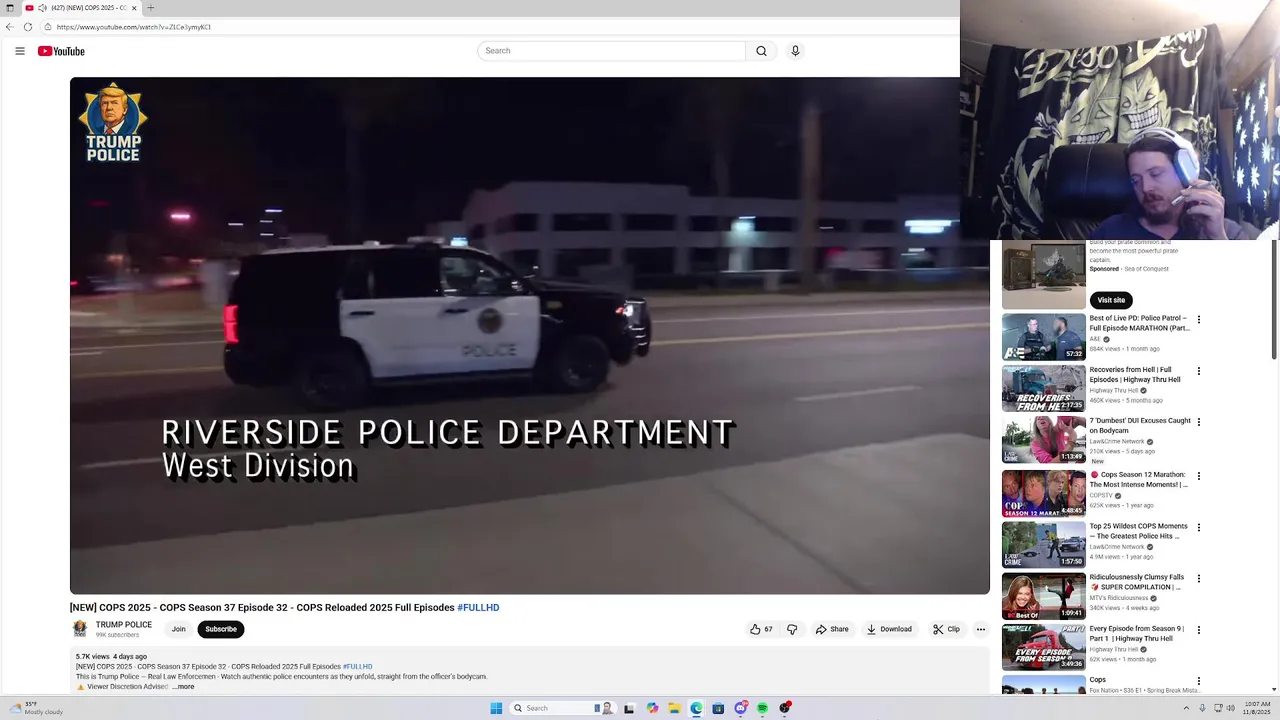Viewport: 1280px width, 720px height.
Task: Open Discord from the taskbar
Action: click(x=740, y=708)
